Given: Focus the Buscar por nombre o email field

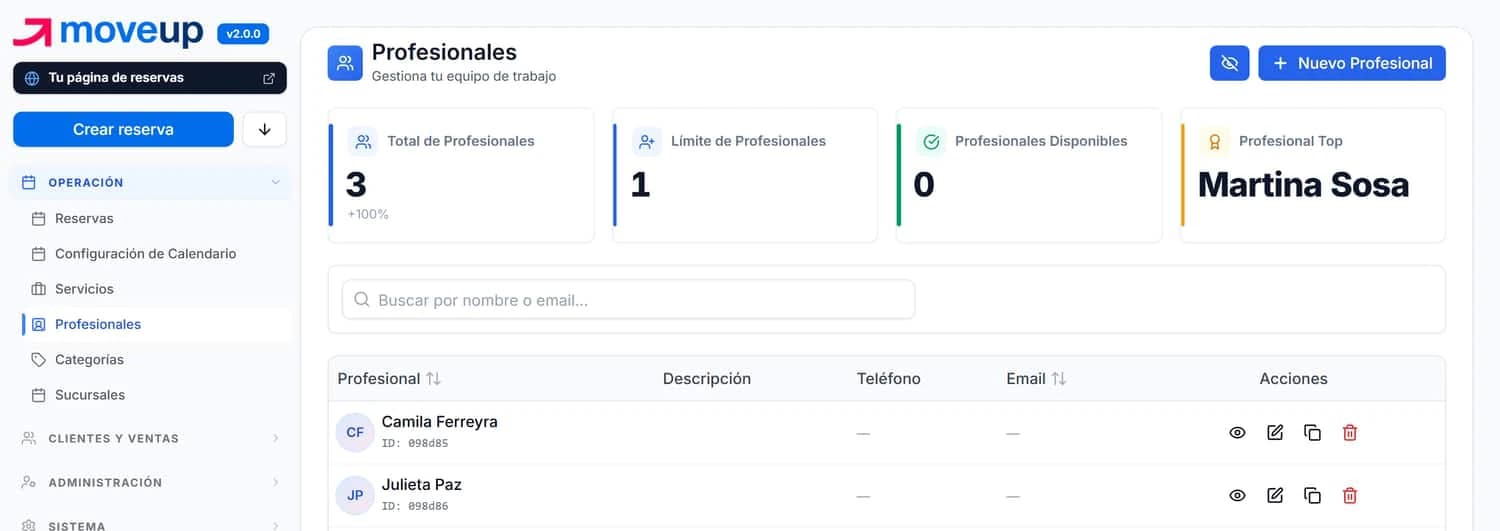Looking at the screenshot, I should 628,299.
